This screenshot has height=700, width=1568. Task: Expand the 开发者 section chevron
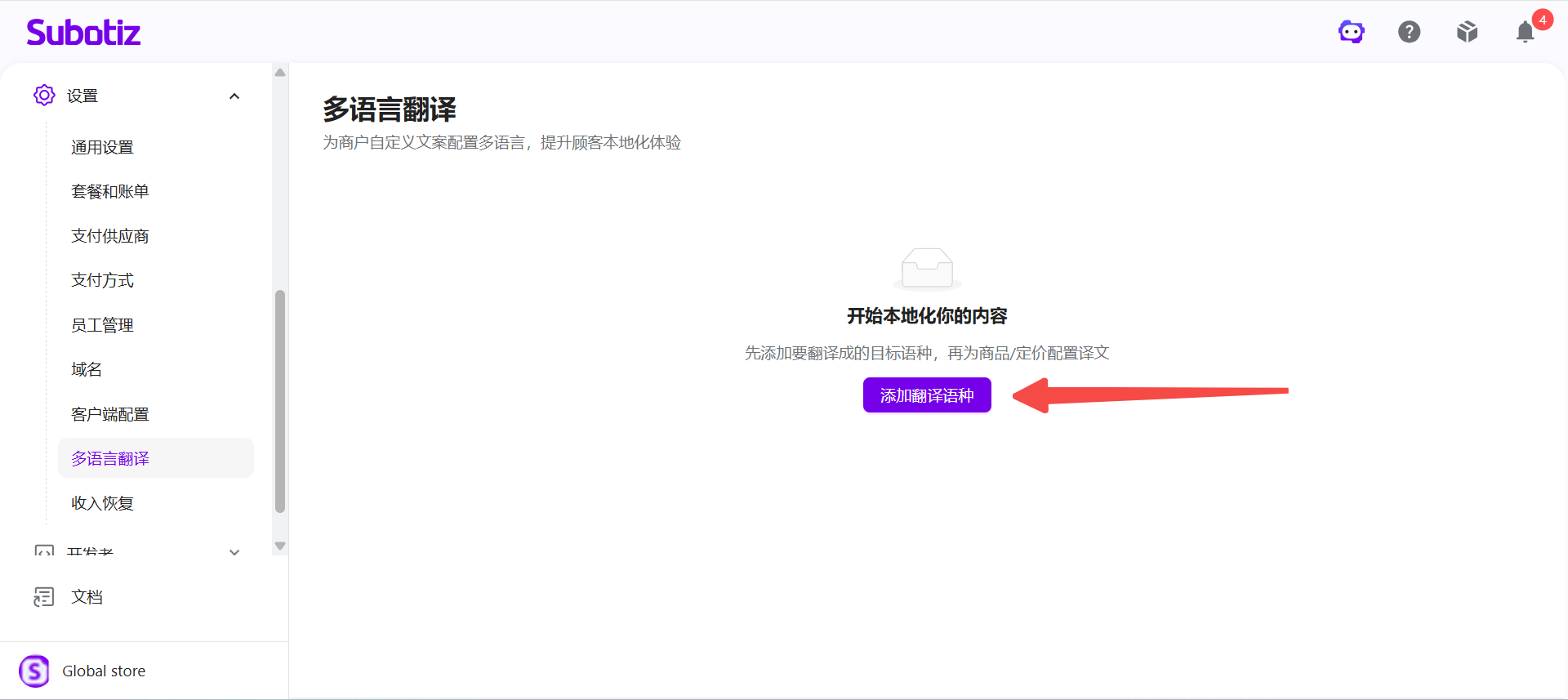point(234,552)
